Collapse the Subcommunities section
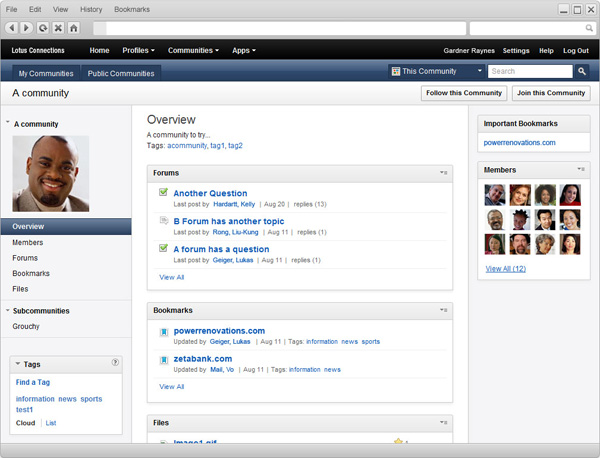The height and width of the screenshot is (458, 600). coord(9,311)
